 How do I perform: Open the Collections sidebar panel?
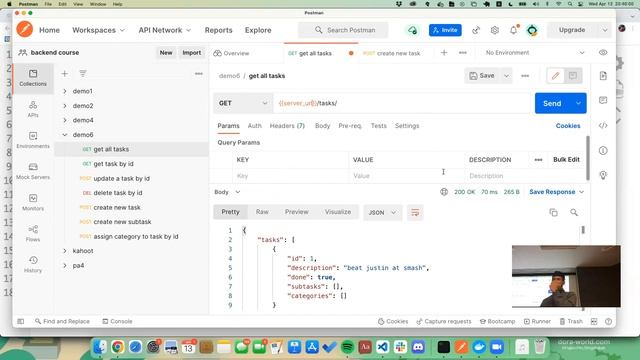click(33, 78)
